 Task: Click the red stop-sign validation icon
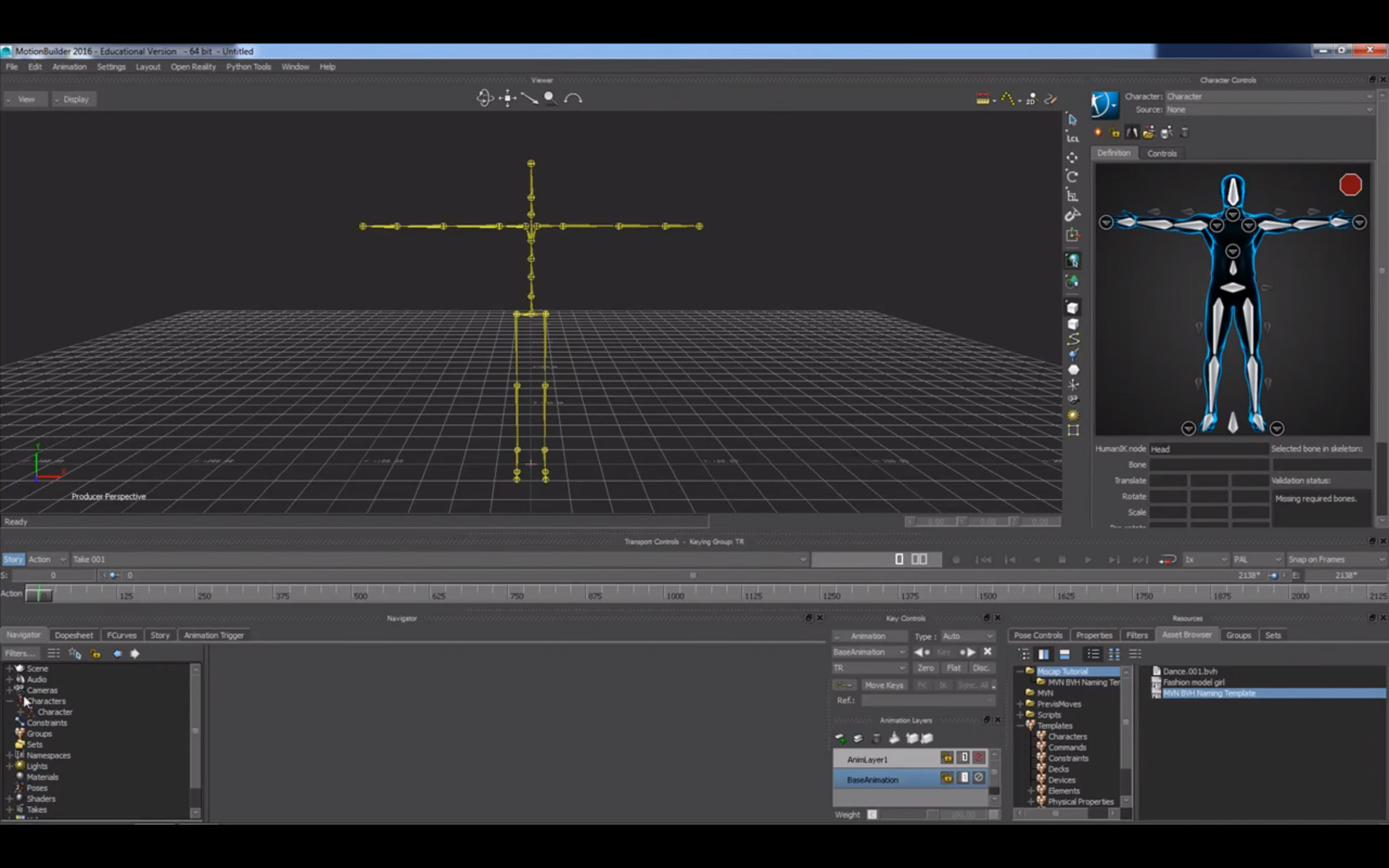click(1350, 185)
